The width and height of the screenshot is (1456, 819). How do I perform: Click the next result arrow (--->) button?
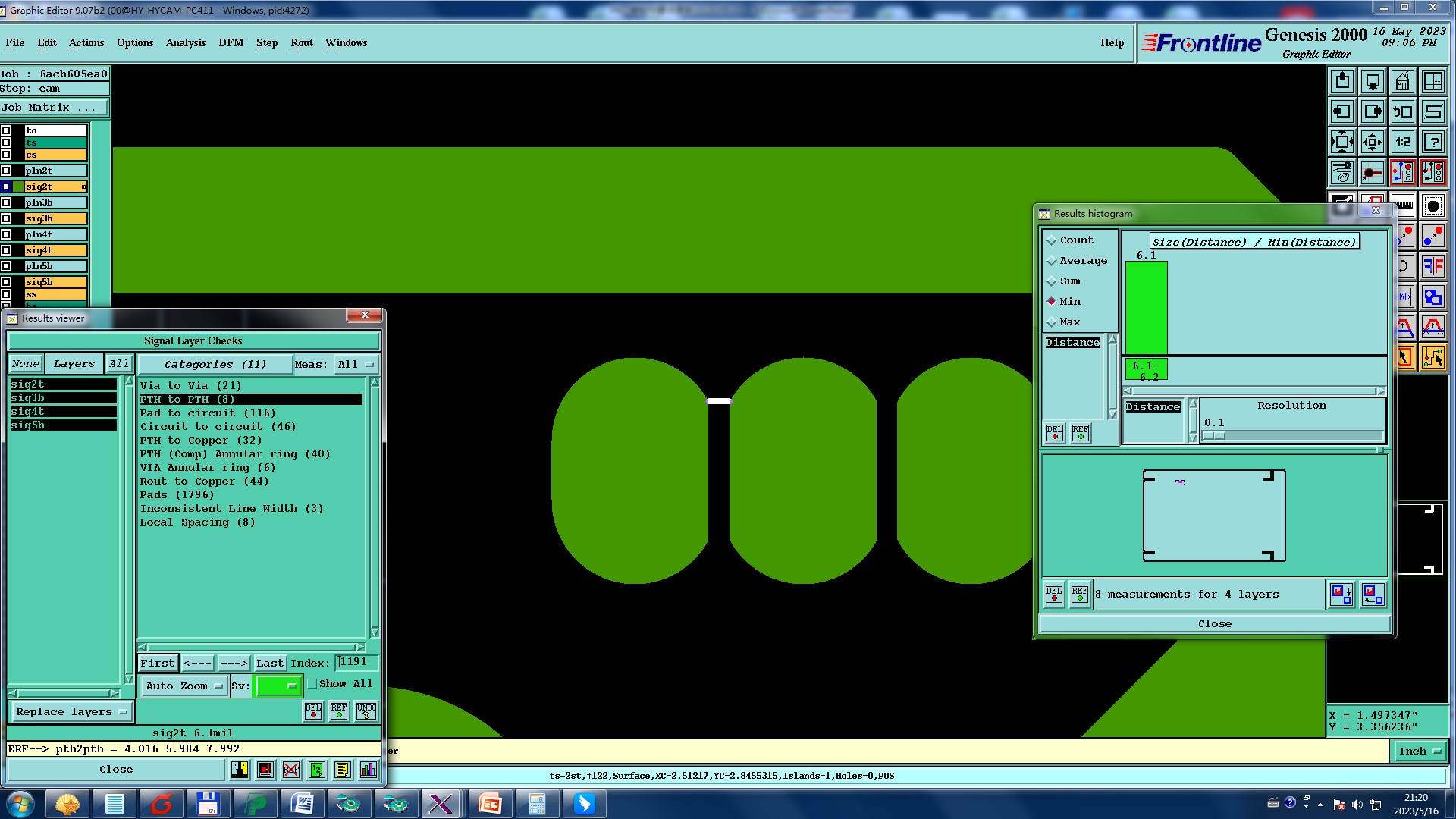(234, 664)
